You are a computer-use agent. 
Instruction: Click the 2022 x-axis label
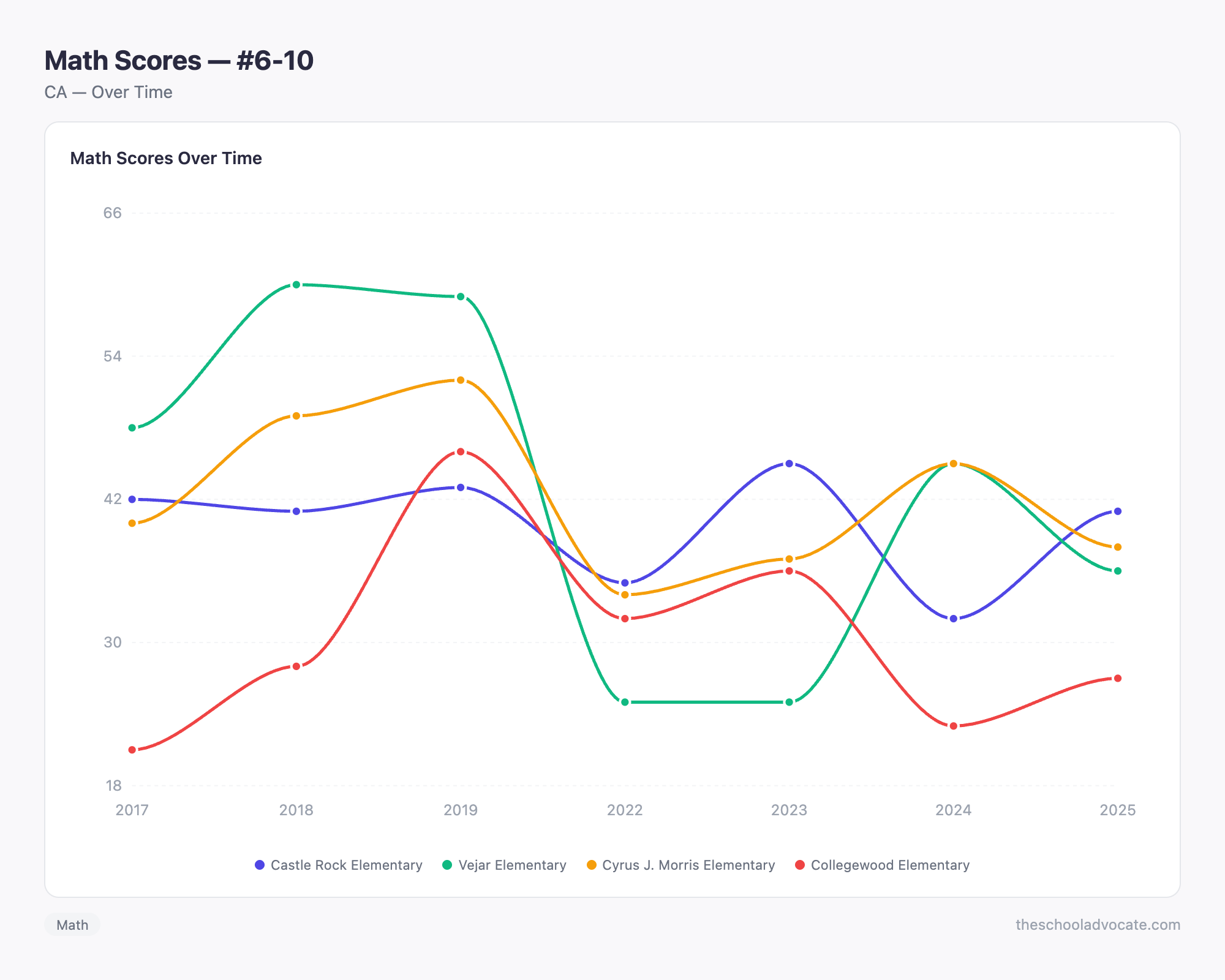(x=625, y=810)
